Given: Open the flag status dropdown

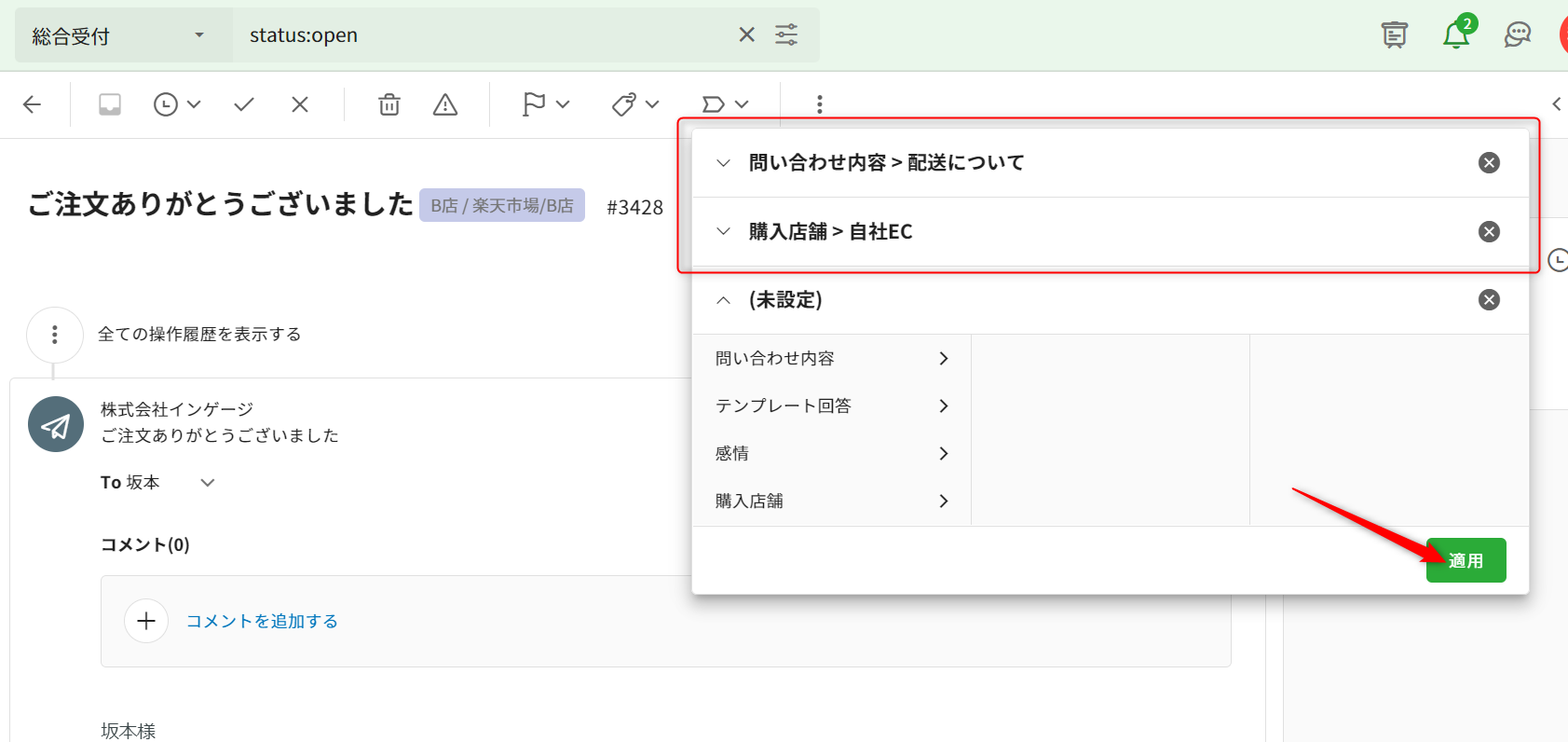Looking at the screenshot, I should 545,104.
